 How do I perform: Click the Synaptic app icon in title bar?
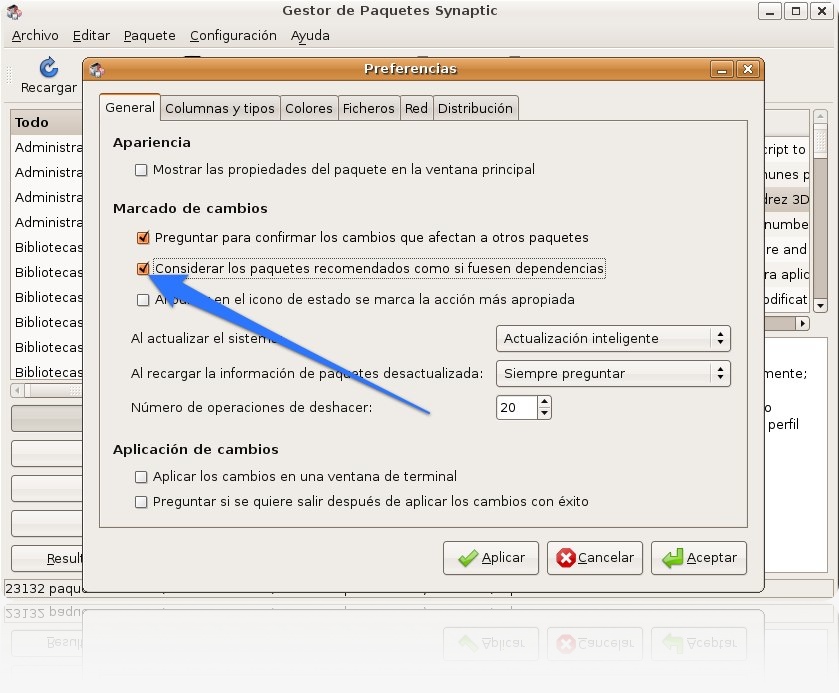click(14, 11)
